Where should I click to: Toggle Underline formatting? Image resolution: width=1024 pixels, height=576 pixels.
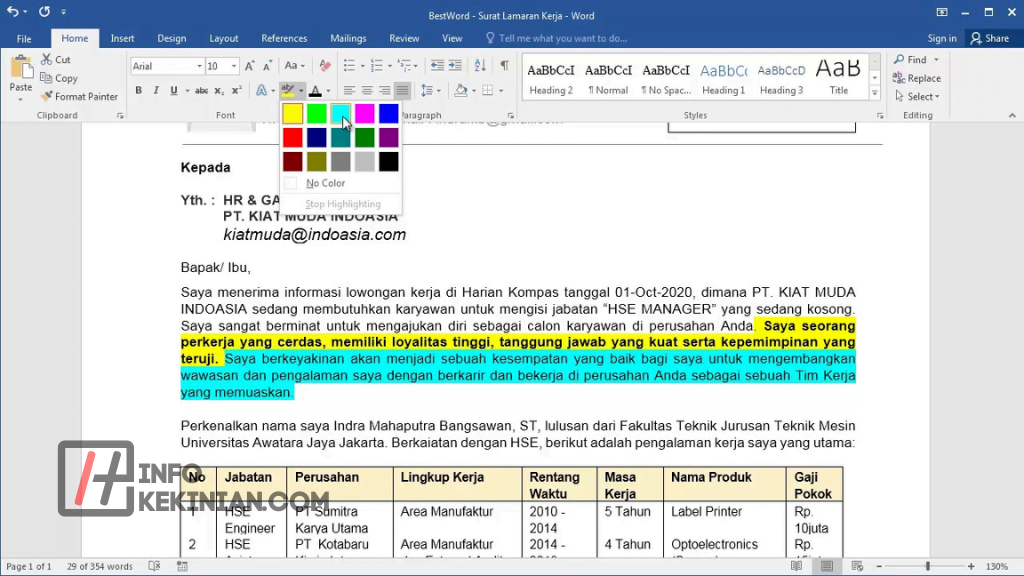(173, 91)
